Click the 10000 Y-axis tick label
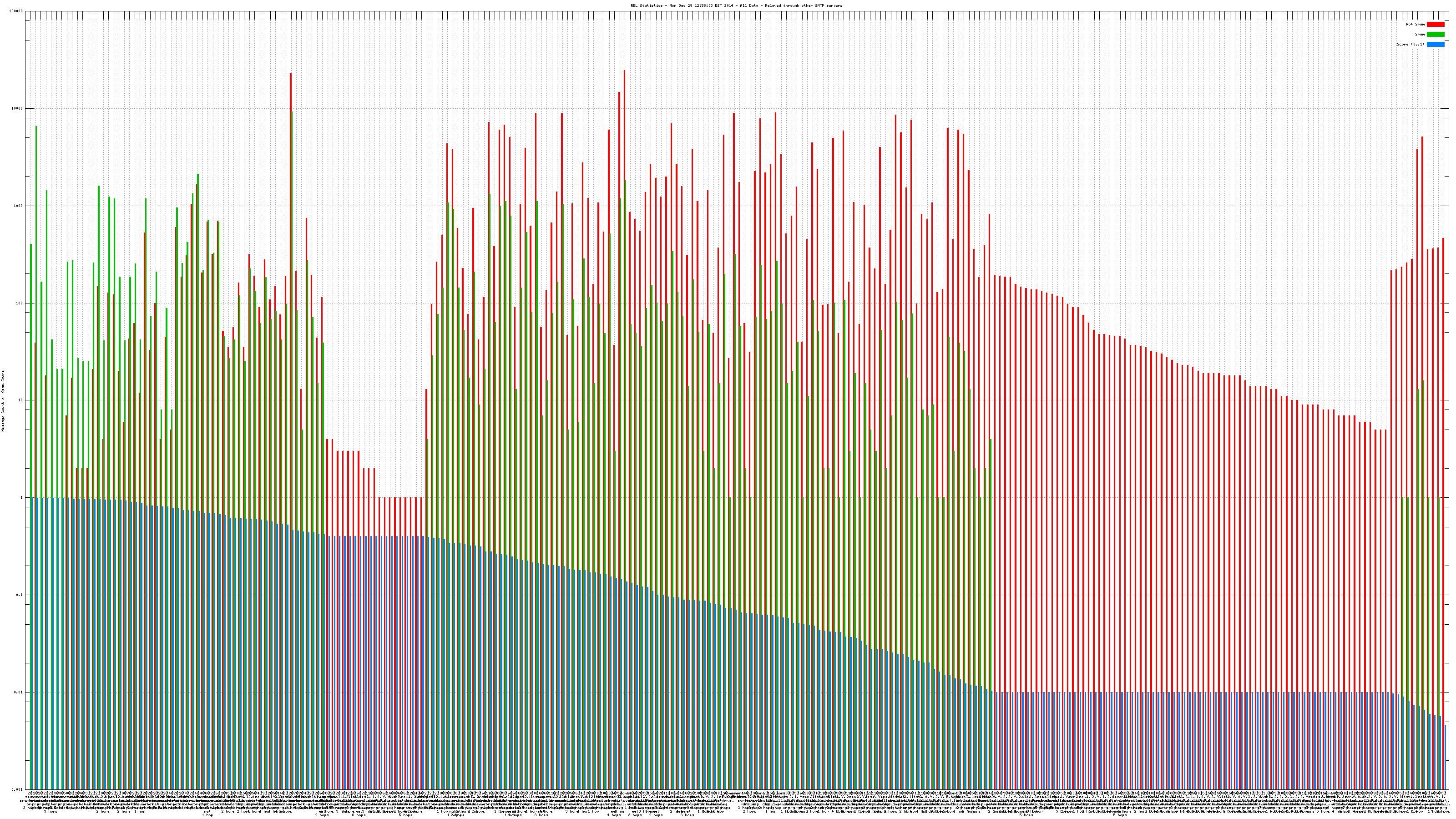Image resolution: width=1456 pixels, height=819 pixels. (x=18, y=109)
